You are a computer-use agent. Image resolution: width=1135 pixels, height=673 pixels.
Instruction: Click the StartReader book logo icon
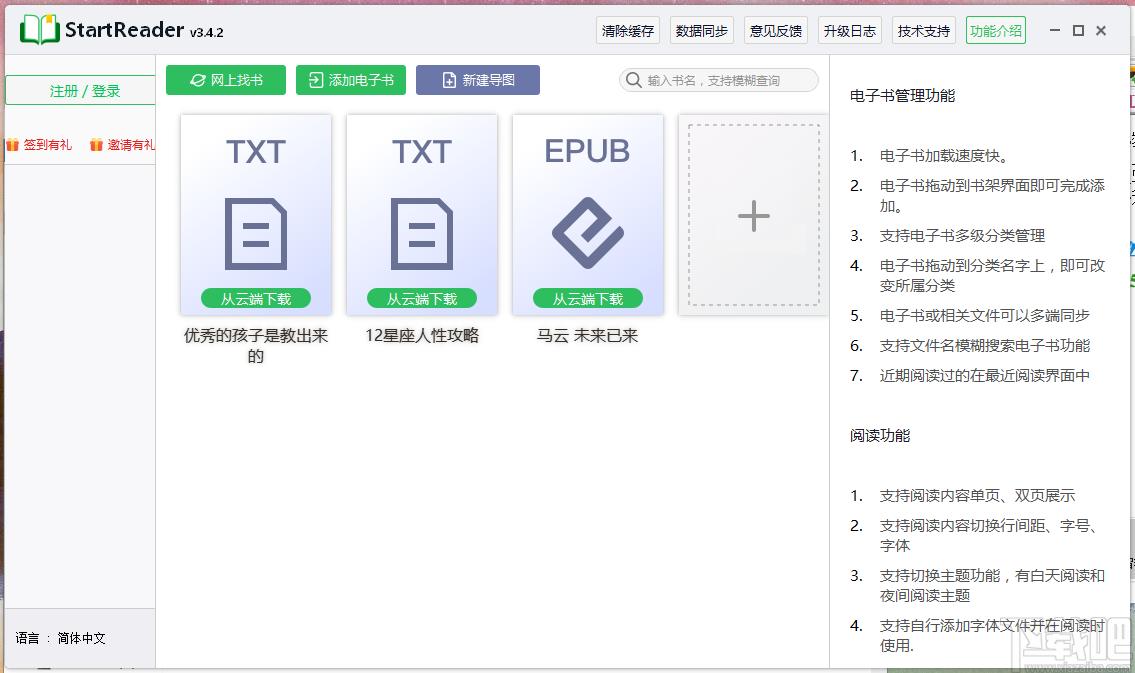[x=39, y=30]
